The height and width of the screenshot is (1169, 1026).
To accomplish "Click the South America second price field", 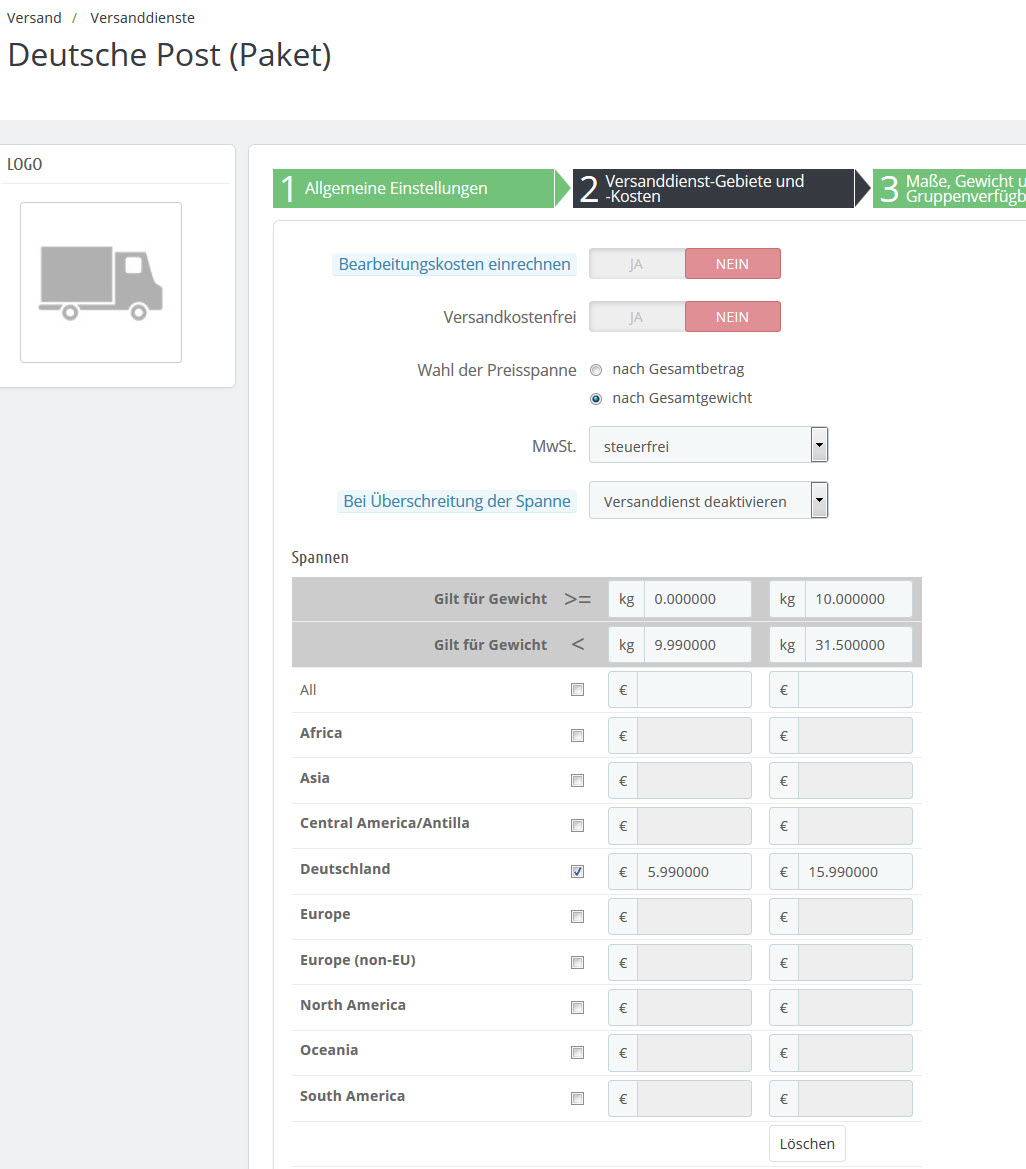I will 855,1098.
